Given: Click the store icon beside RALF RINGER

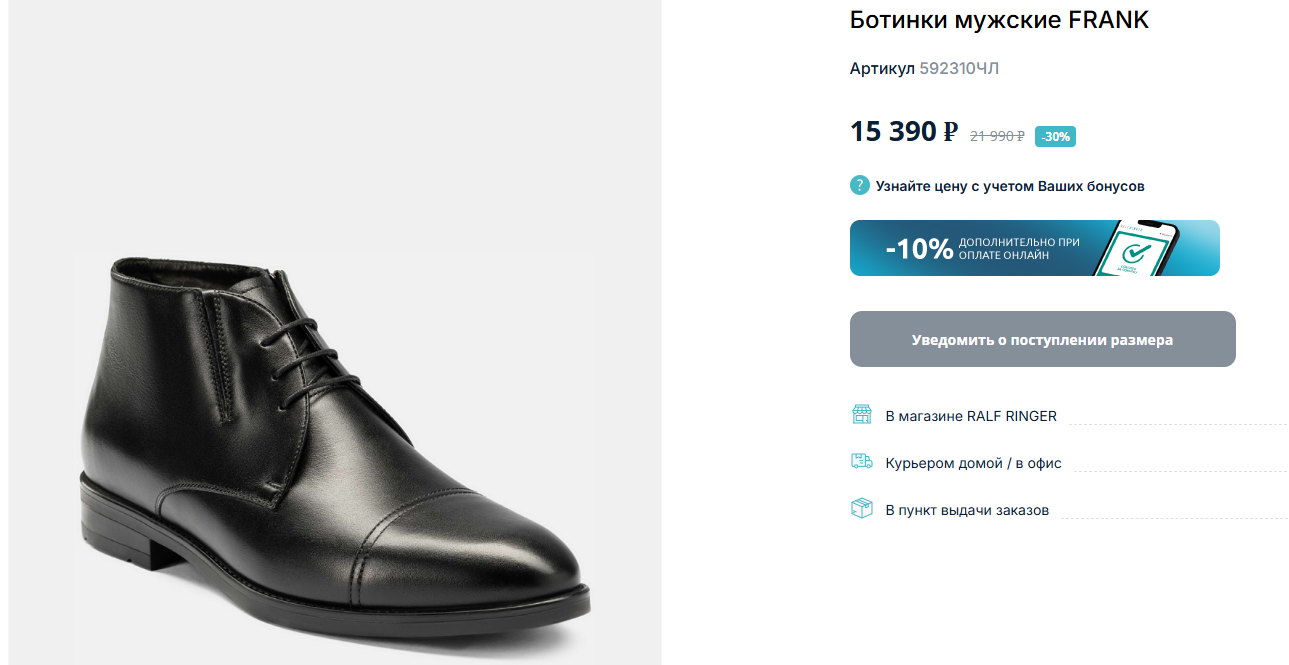Looking at the screenshot, I should pos(861,415).
